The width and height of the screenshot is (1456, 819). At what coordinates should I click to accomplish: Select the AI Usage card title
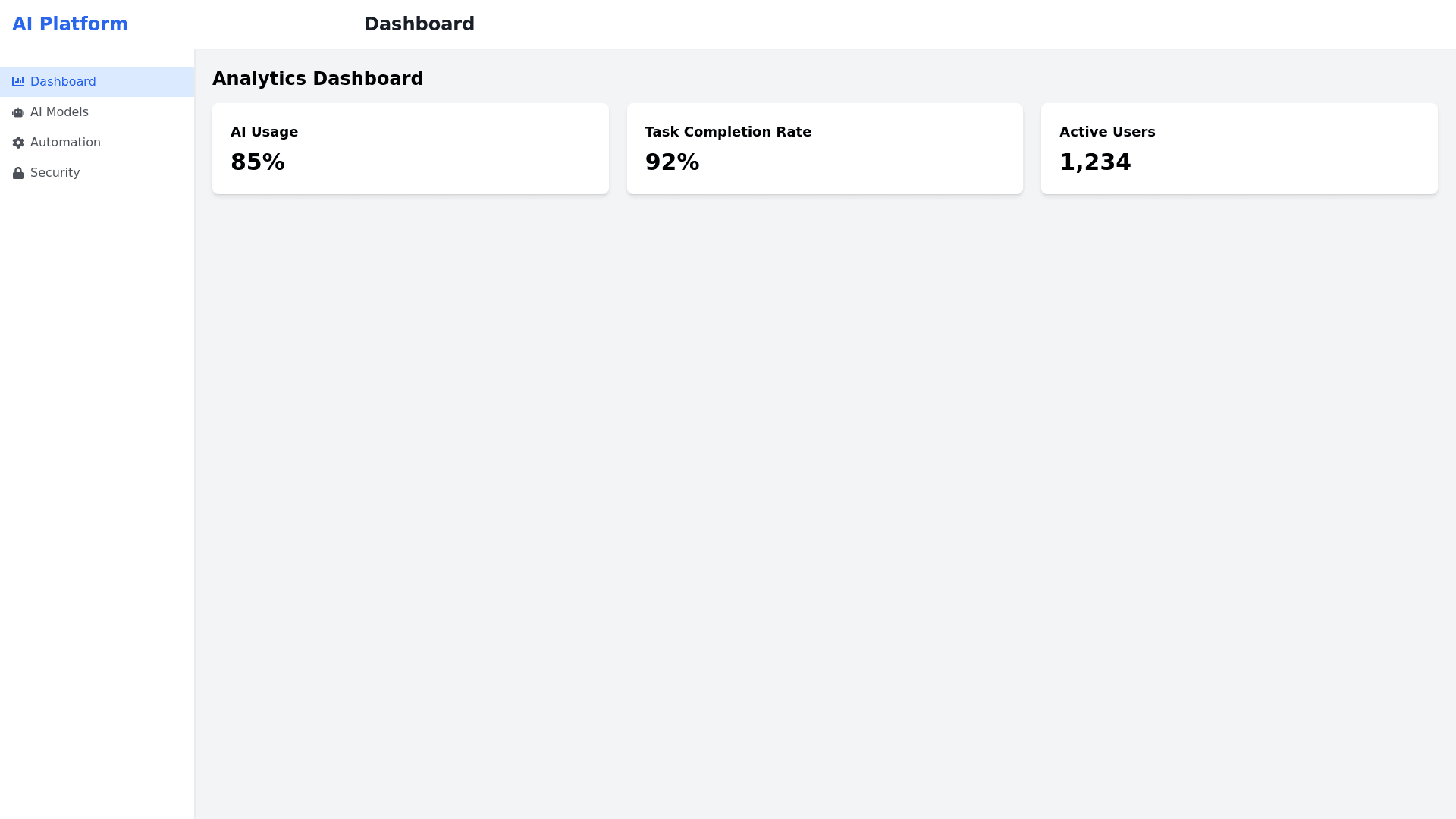[264, 132]
